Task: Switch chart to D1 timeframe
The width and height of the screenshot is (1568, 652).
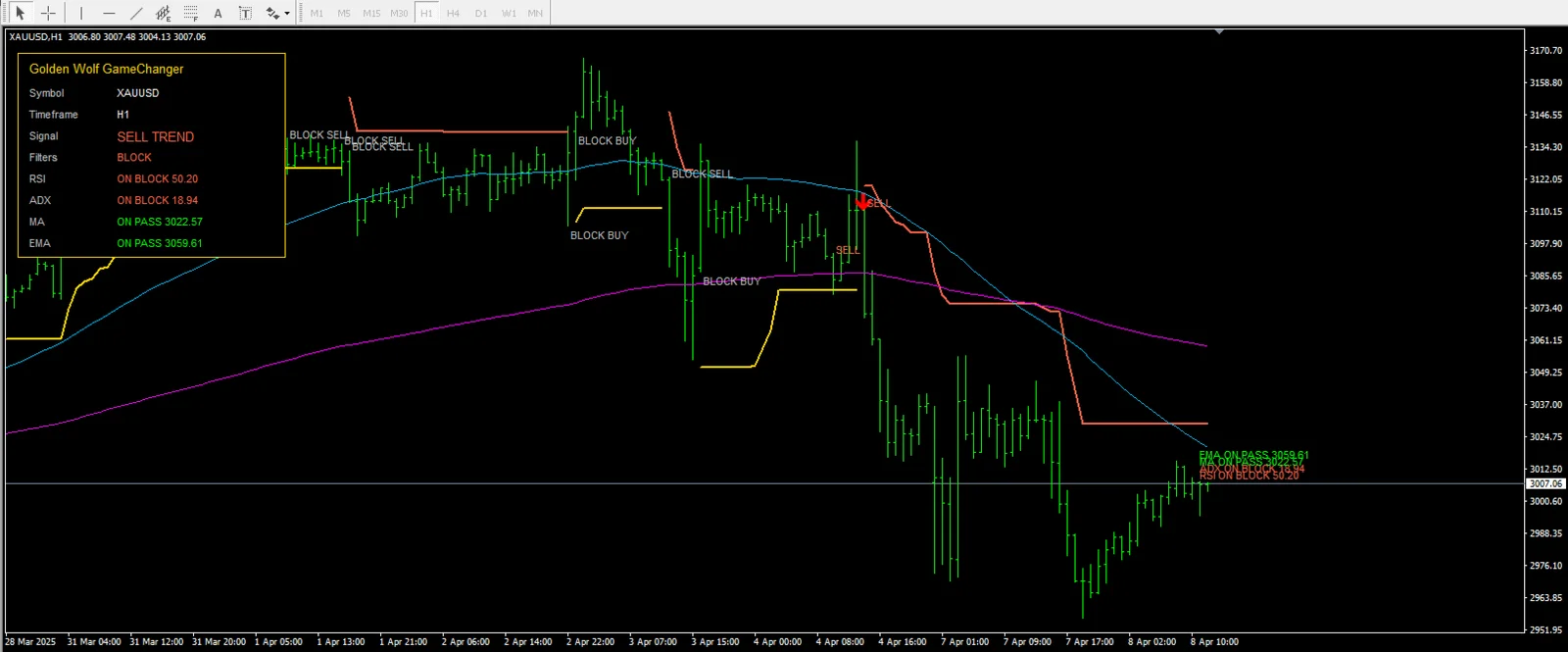Action: [480, 13]
